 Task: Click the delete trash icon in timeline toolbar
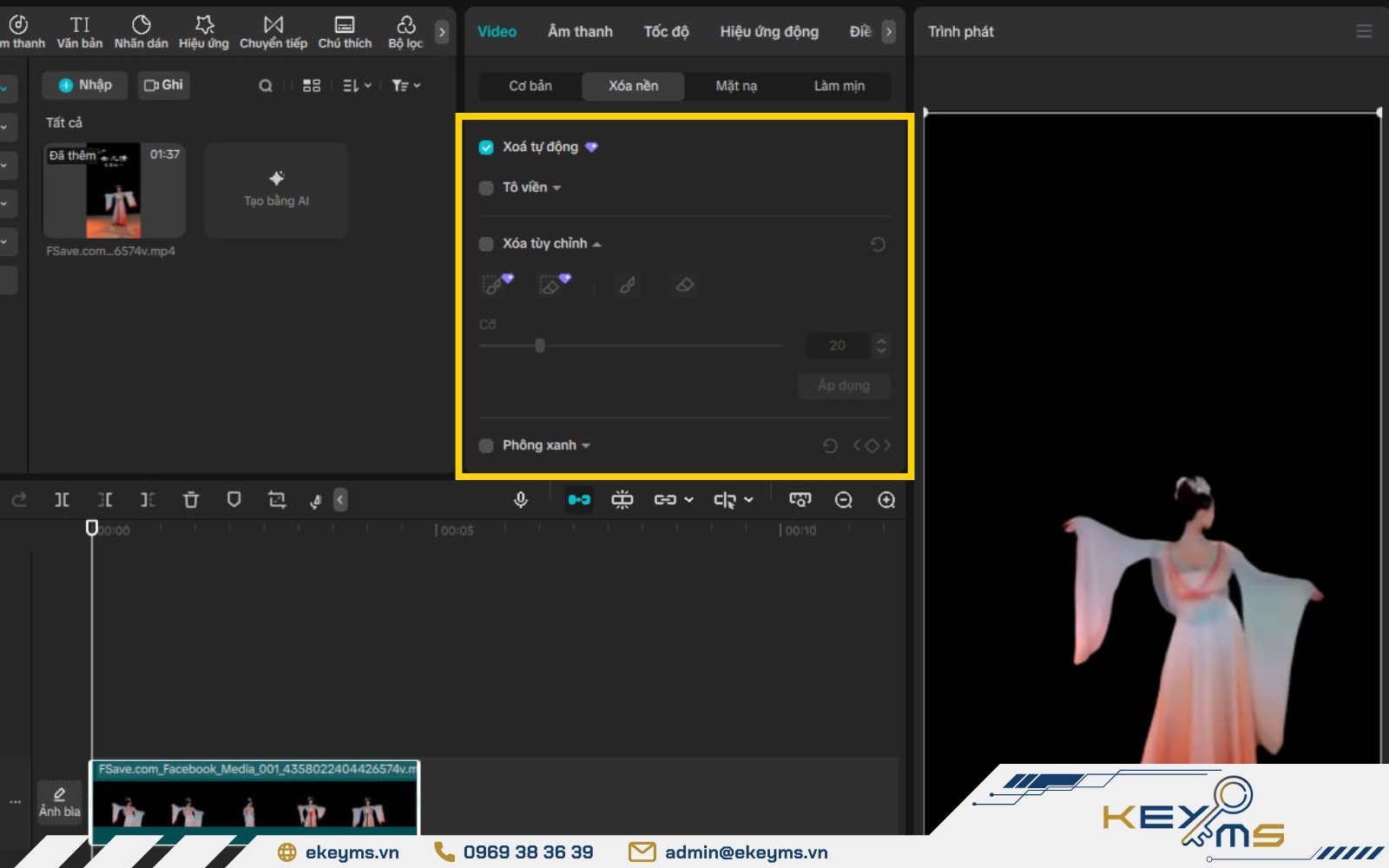[191, 500]
